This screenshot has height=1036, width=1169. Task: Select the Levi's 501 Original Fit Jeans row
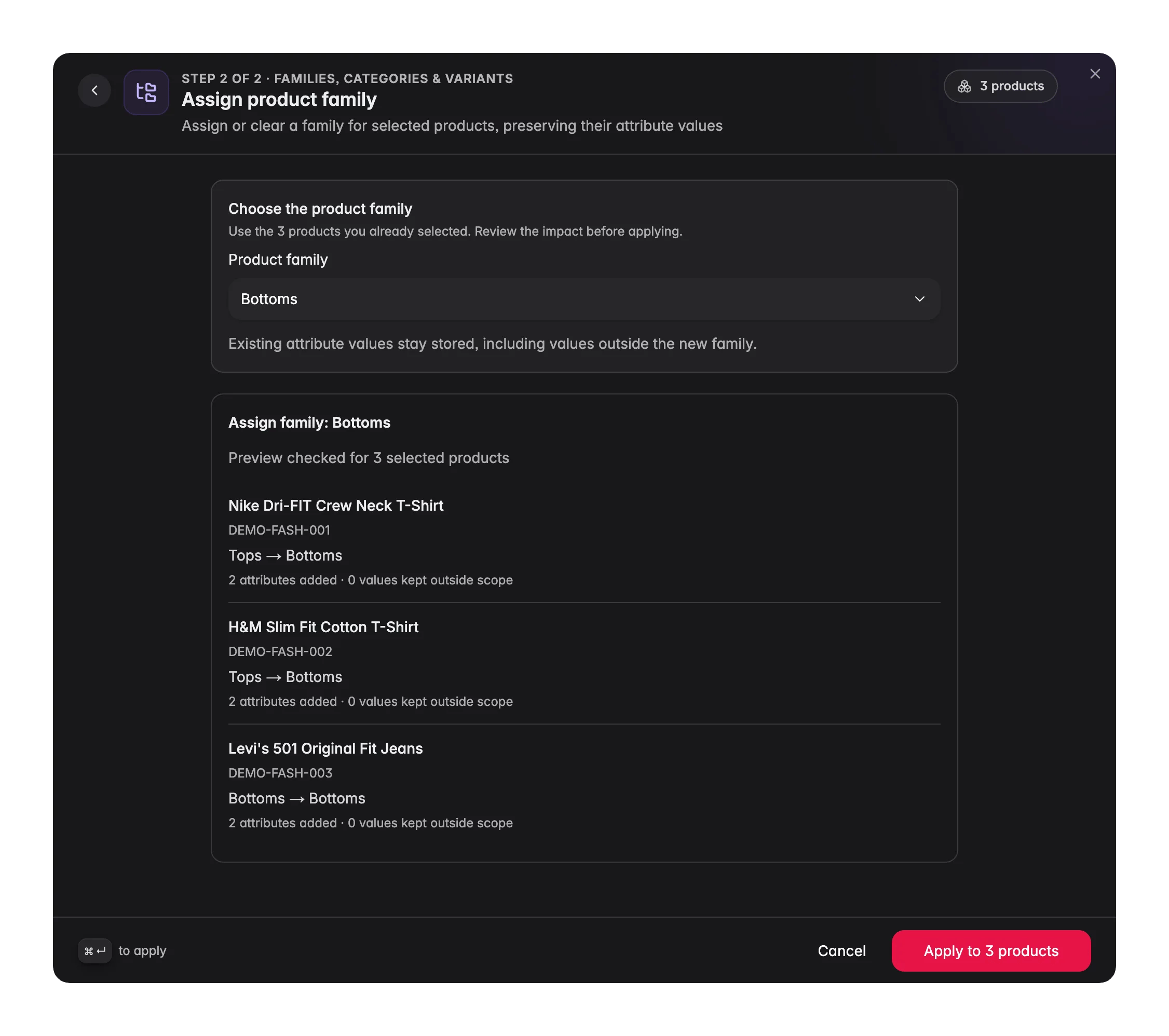tap(584, 785)
